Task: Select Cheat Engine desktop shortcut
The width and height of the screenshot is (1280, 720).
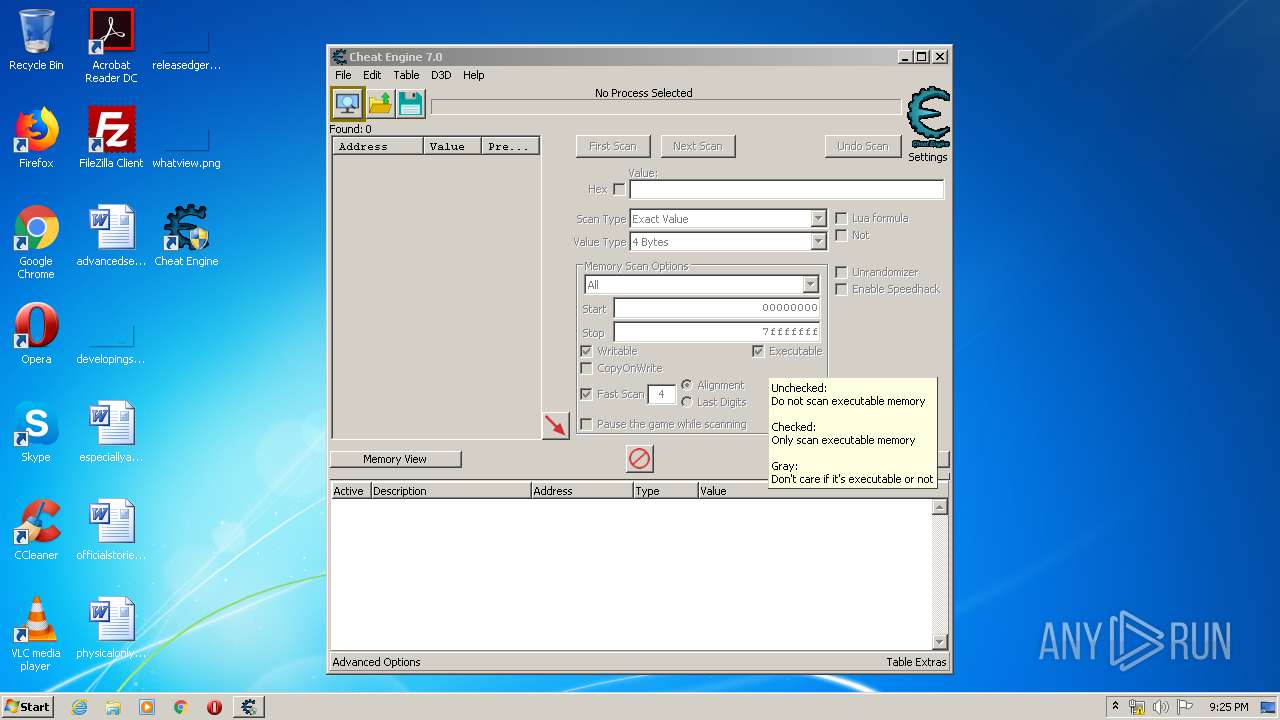Action: tap(186, 236)
